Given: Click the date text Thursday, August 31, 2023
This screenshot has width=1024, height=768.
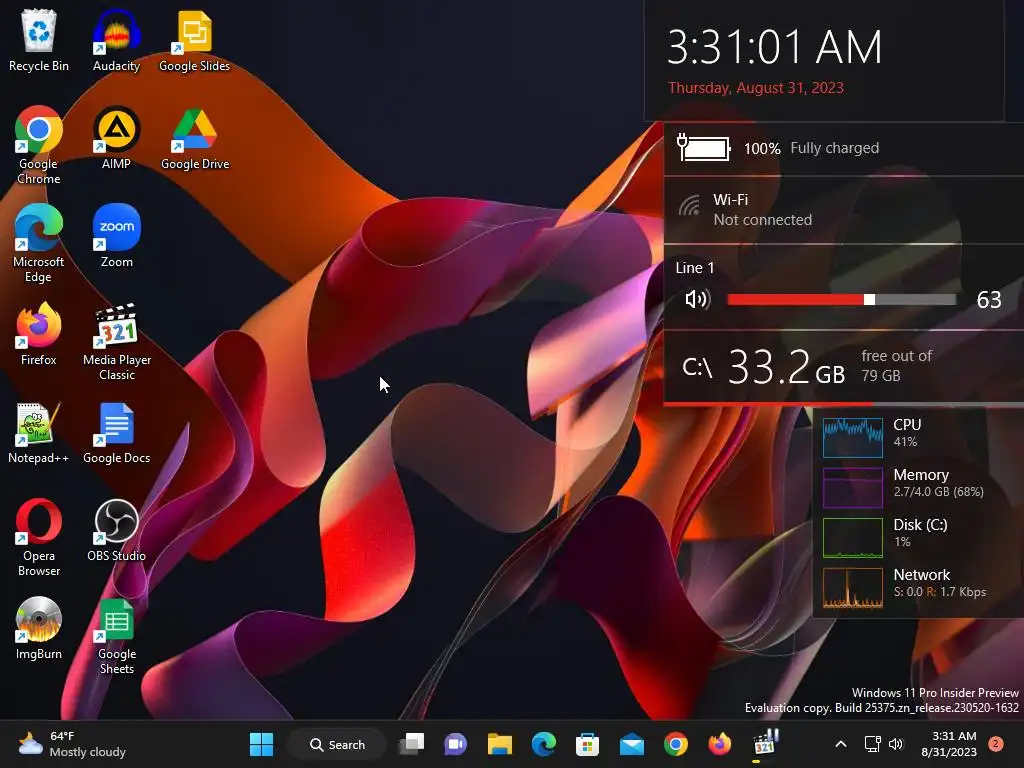Looking at the screenshot, I should pyautogui.click(x=756, y=88).
